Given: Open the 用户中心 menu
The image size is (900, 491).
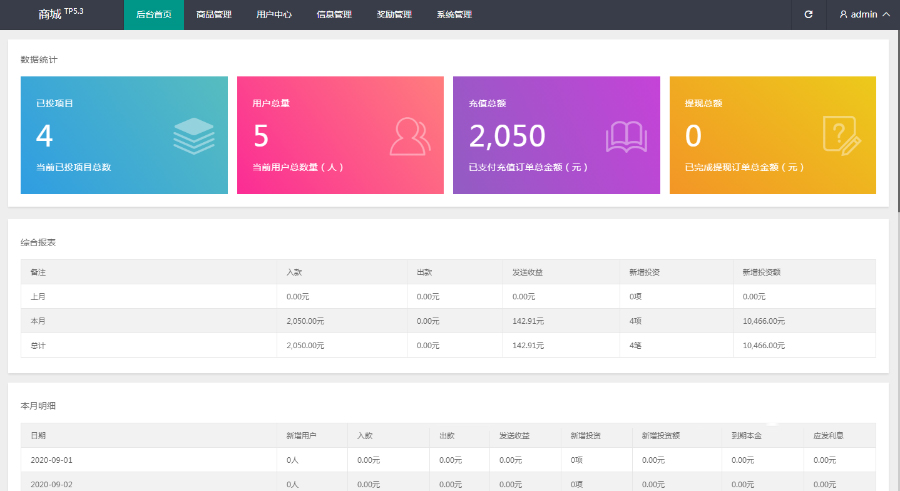Looking at the screenshot, I should (274, 15).
